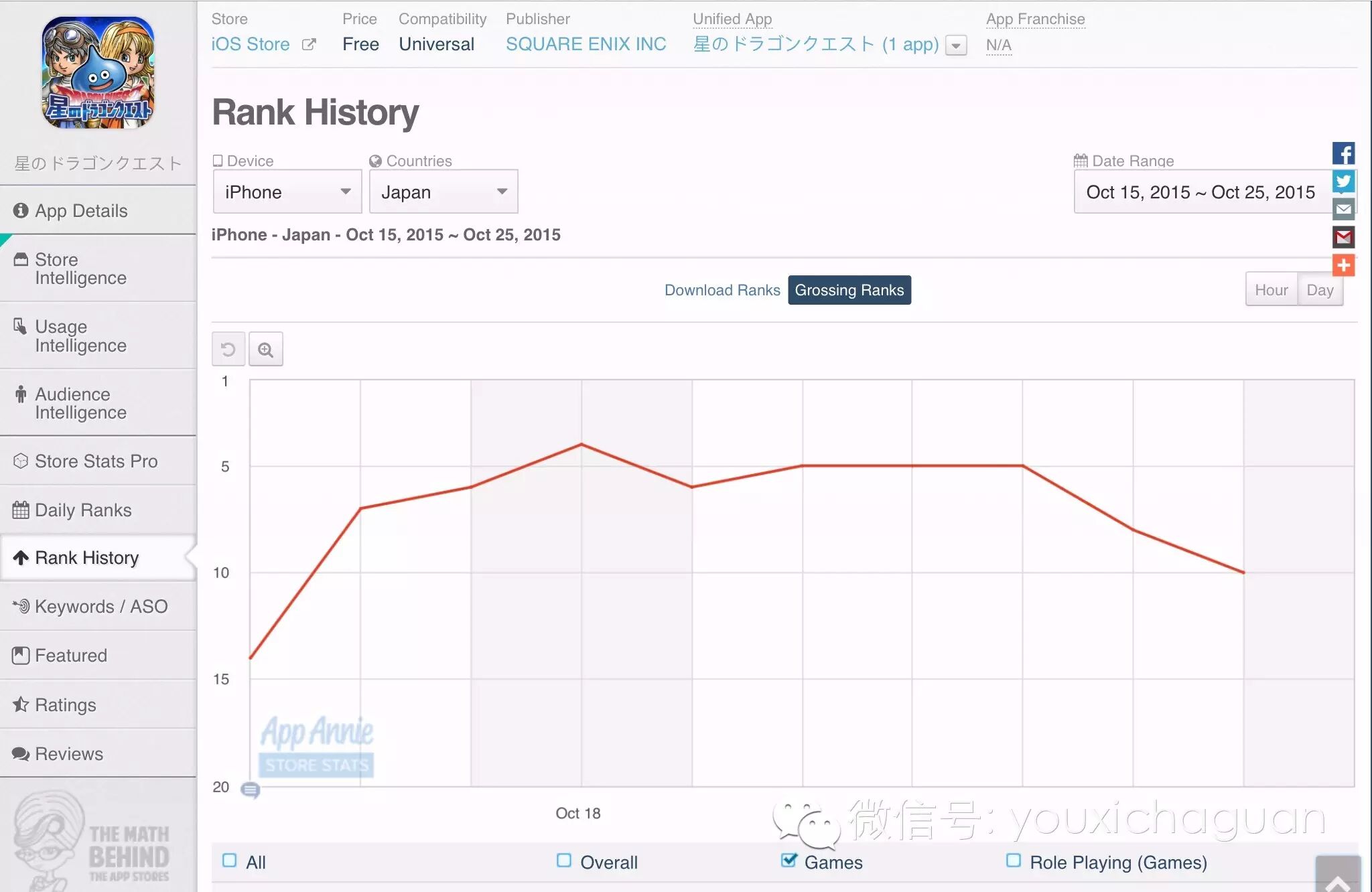
Task: Open the Japan countries dropdown
Action: point(443,192)
